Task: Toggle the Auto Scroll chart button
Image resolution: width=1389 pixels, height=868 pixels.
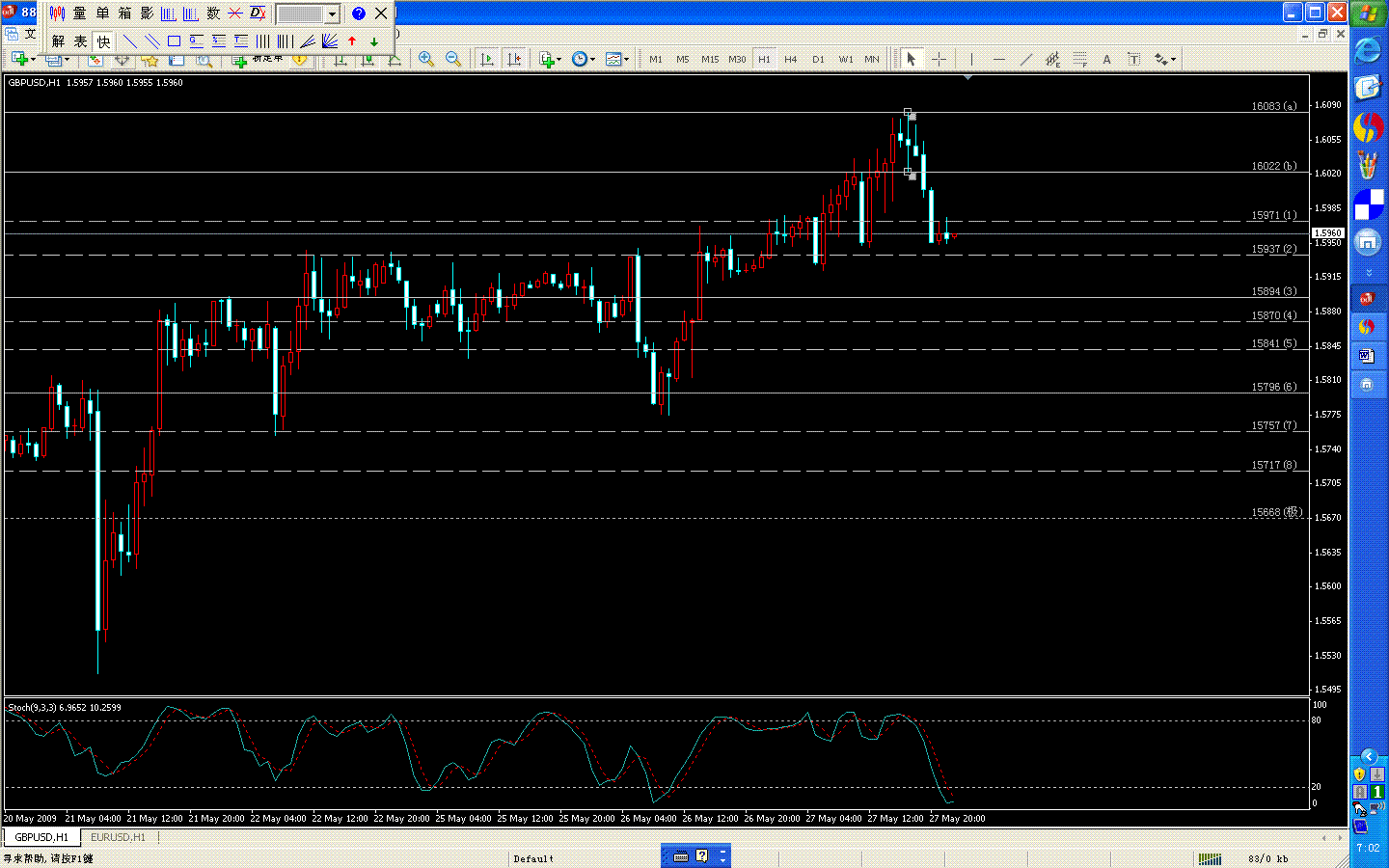Action: 486,59
